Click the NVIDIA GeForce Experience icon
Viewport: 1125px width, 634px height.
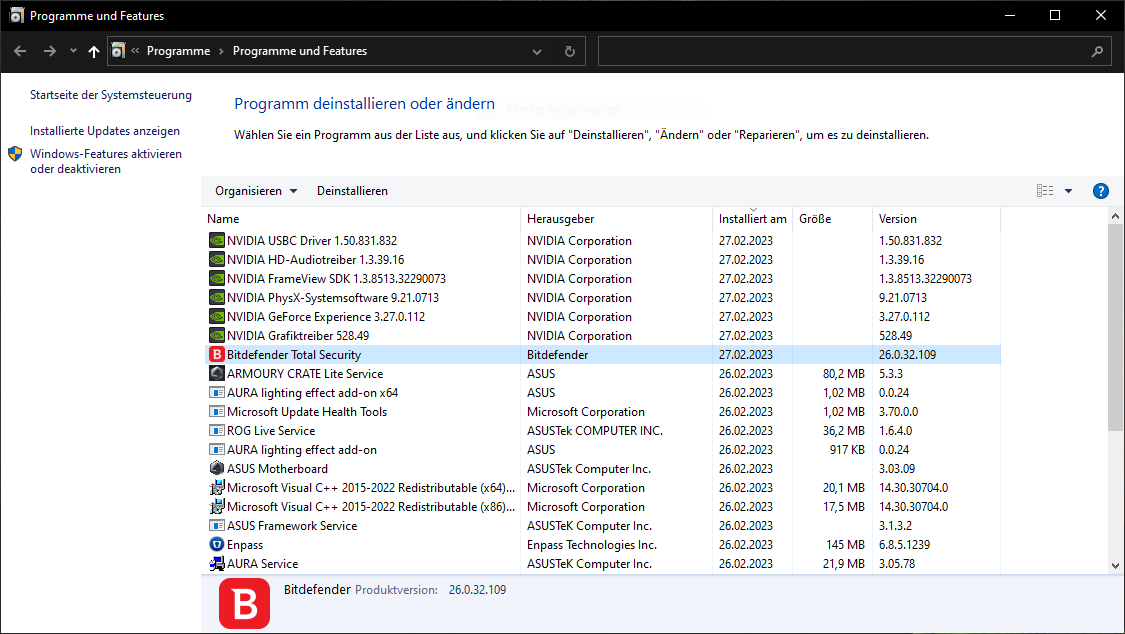tap(217, 316)
